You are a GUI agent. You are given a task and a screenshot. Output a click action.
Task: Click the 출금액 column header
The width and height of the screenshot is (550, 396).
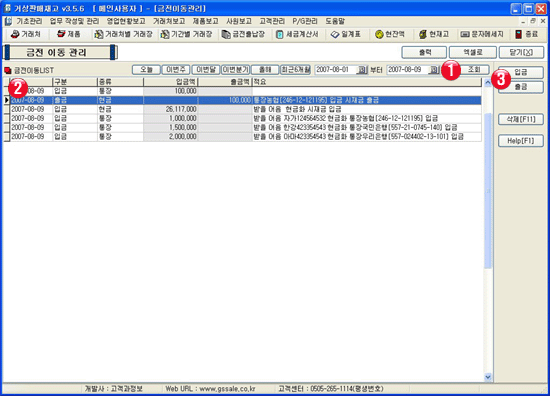tap(225, 82)
